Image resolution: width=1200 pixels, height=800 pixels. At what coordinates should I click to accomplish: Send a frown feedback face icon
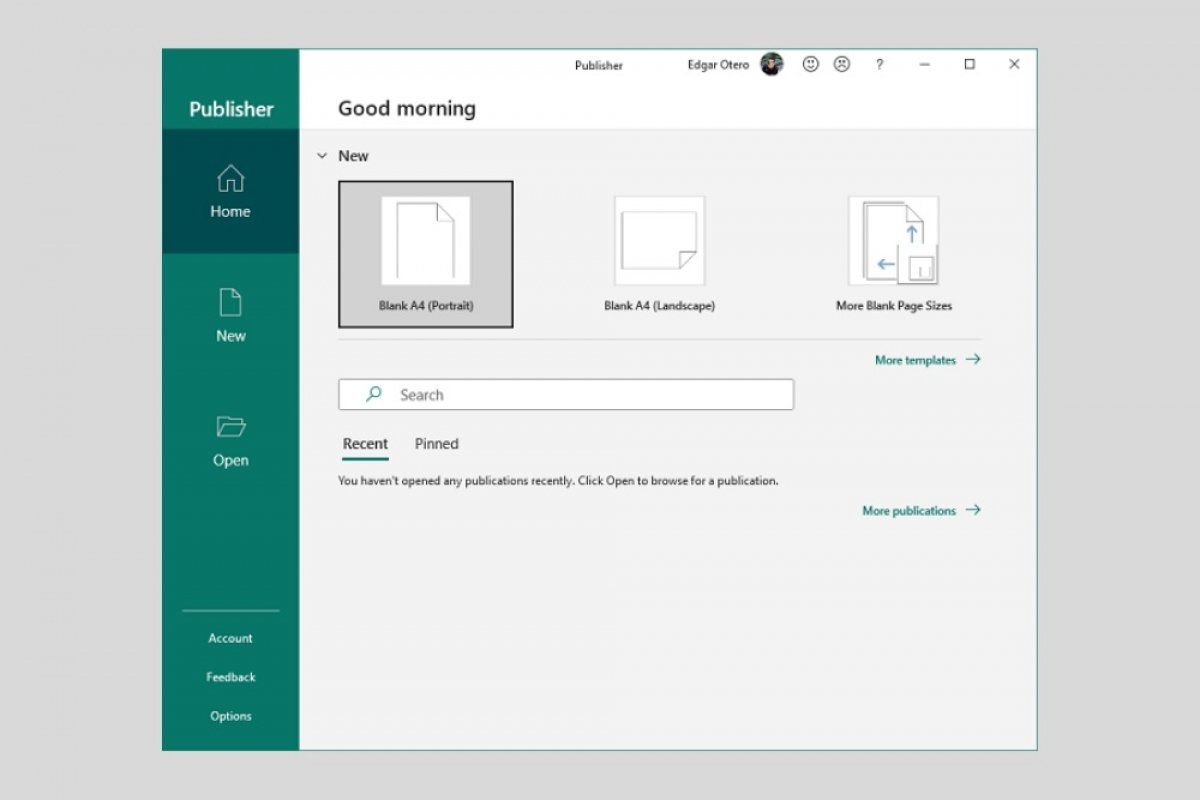tap(842, 64)
